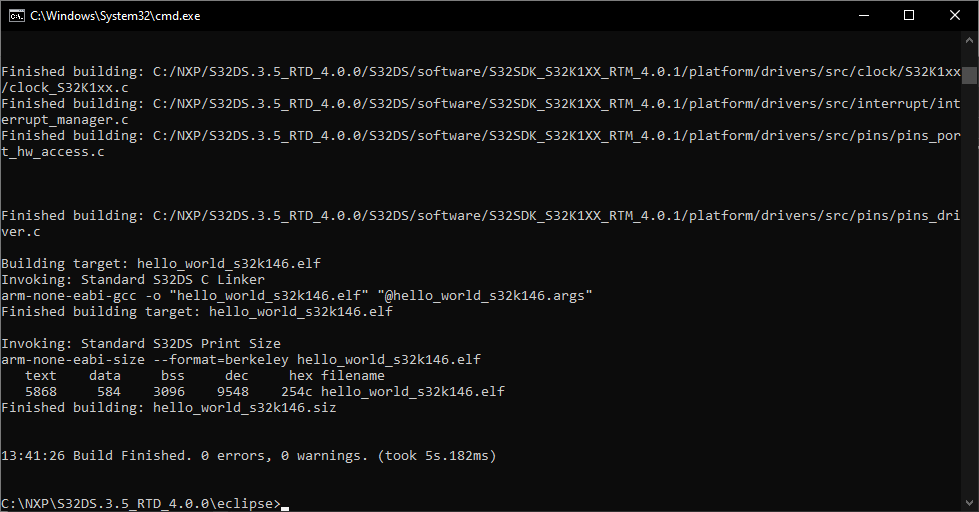
Task: Click the text size value 5868
Action: [x=41, y=391]
